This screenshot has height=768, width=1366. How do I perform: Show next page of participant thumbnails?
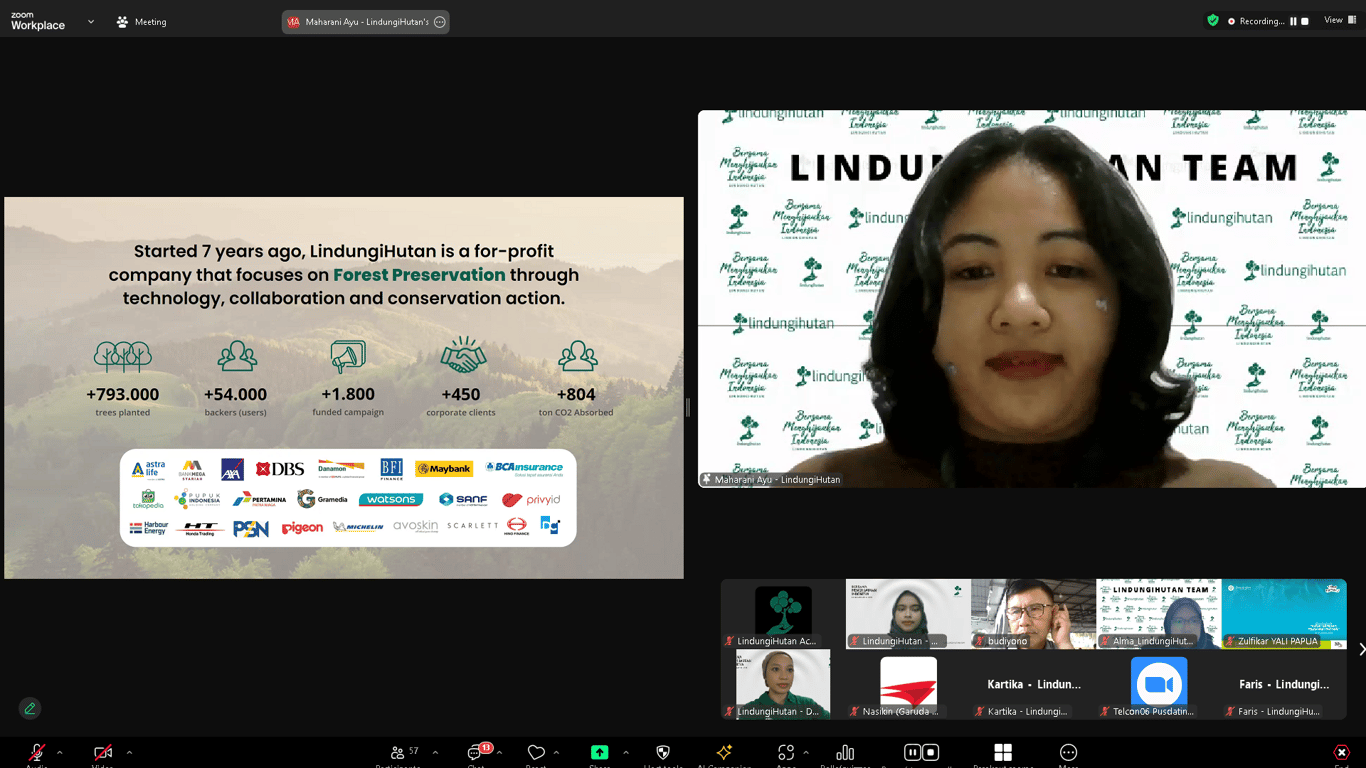pyautogui.click(x=1360, y=649)
